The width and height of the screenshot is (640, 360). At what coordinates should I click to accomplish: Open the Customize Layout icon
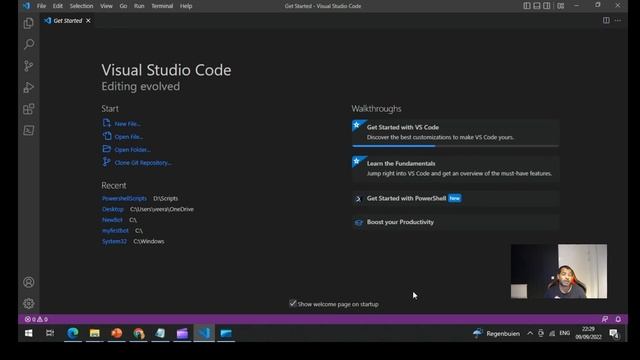pos(560,6)
